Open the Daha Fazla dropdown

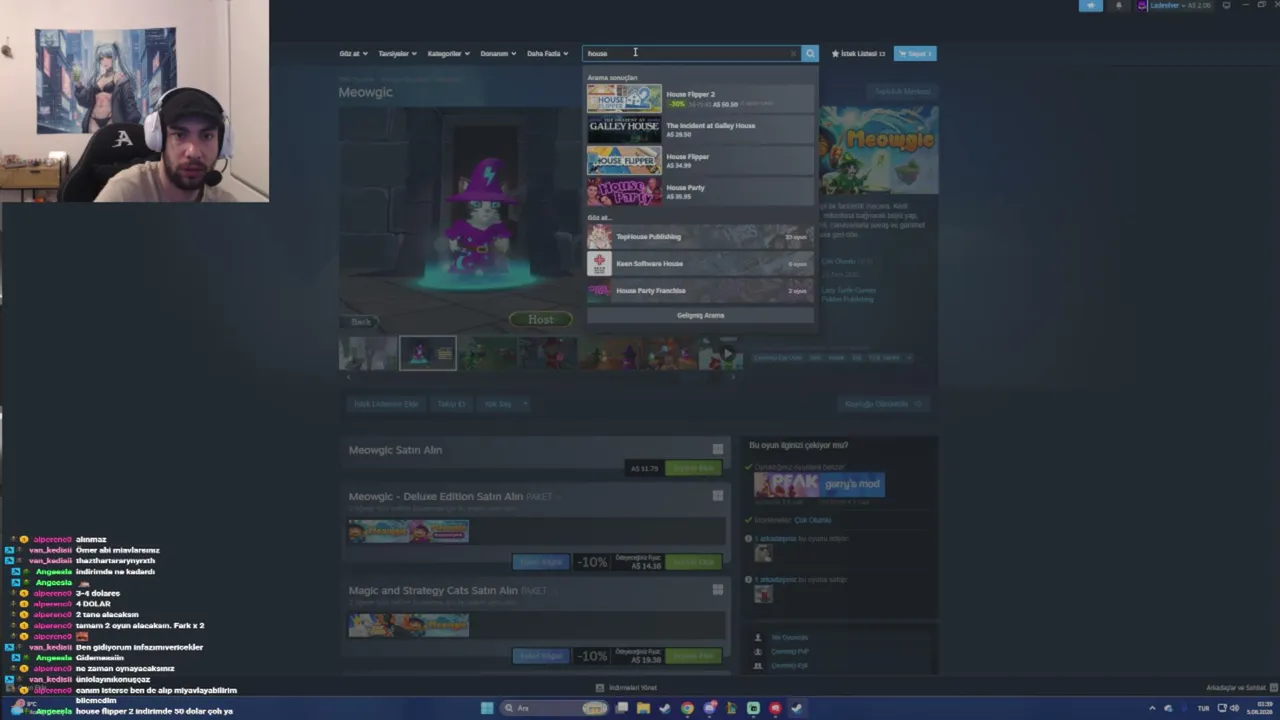pyautogui.click(x=547, y=53)
